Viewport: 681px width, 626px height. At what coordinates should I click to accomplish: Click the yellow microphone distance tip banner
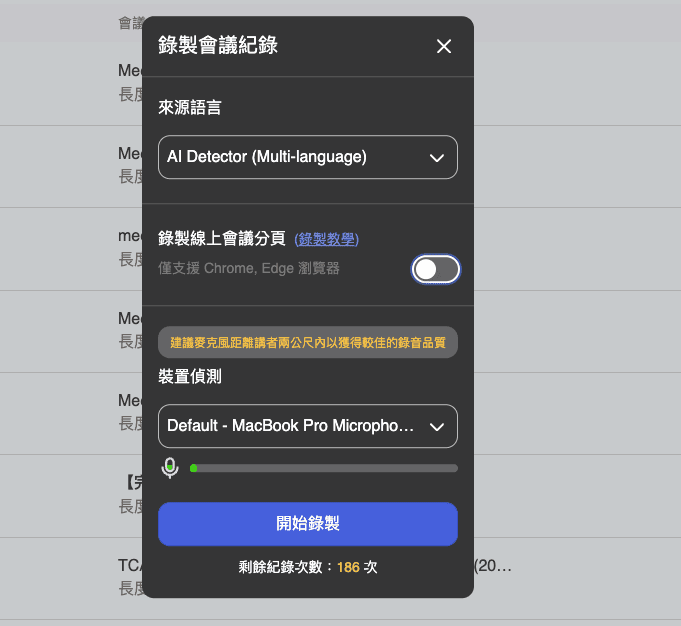[307, 342]
